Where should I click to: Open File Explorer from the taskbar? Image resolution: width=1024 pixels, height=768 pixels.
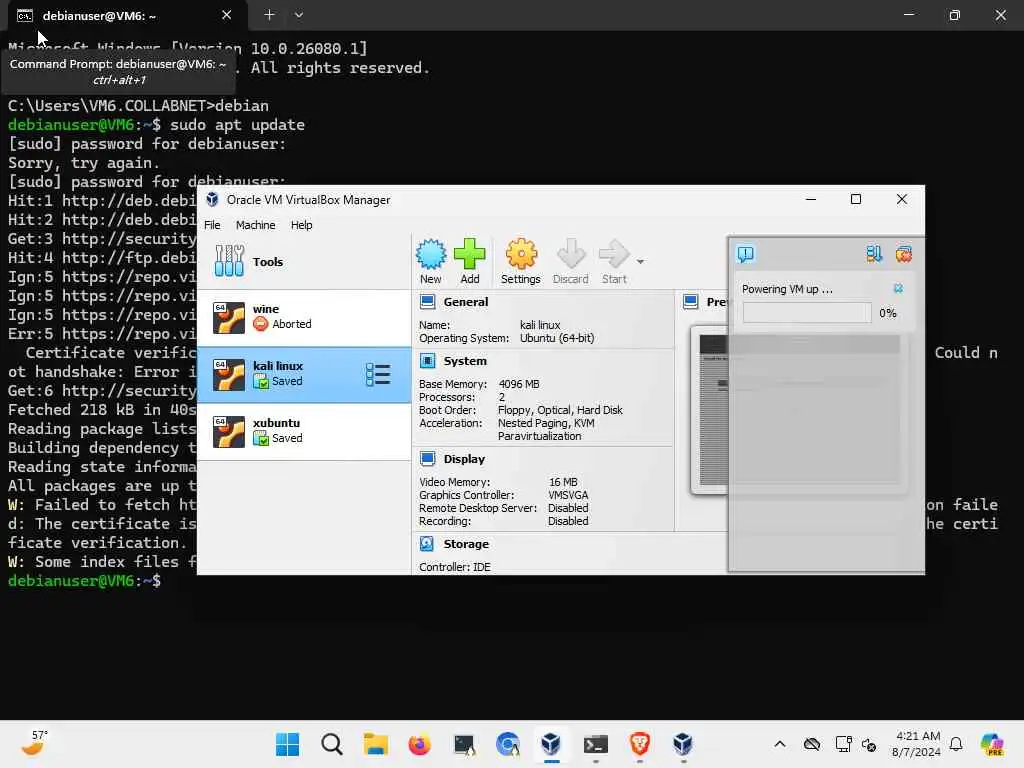pyautogui.click(x=376, y=744)
